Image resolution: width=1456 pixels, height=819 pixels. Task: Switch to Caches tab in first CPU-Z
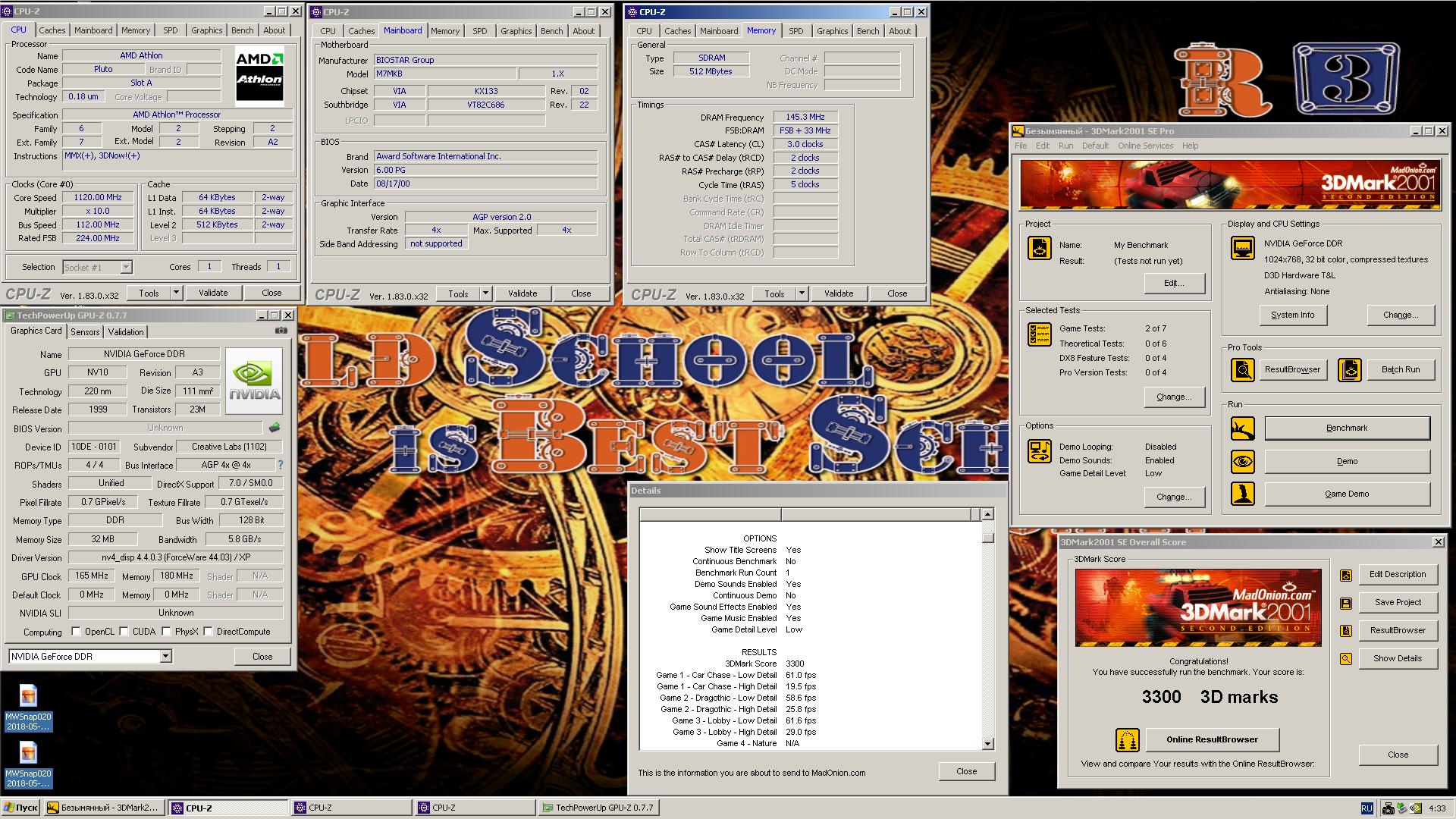[52, 30]
